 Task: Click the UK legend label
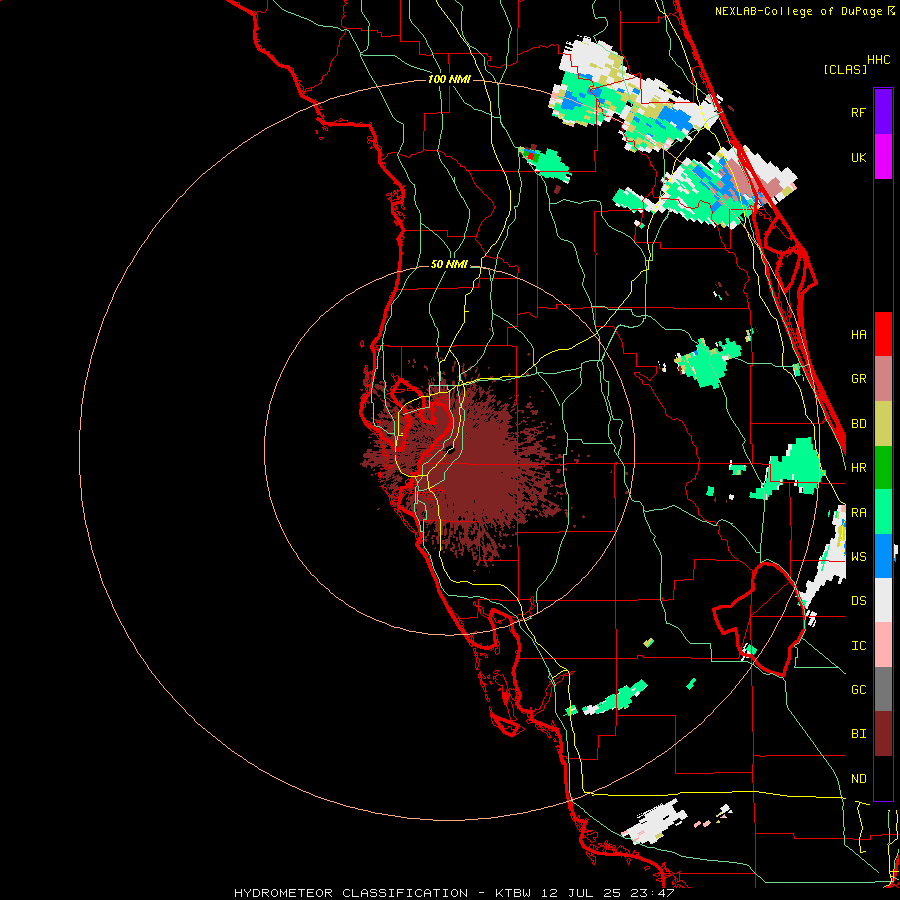[x=859, y=157]
